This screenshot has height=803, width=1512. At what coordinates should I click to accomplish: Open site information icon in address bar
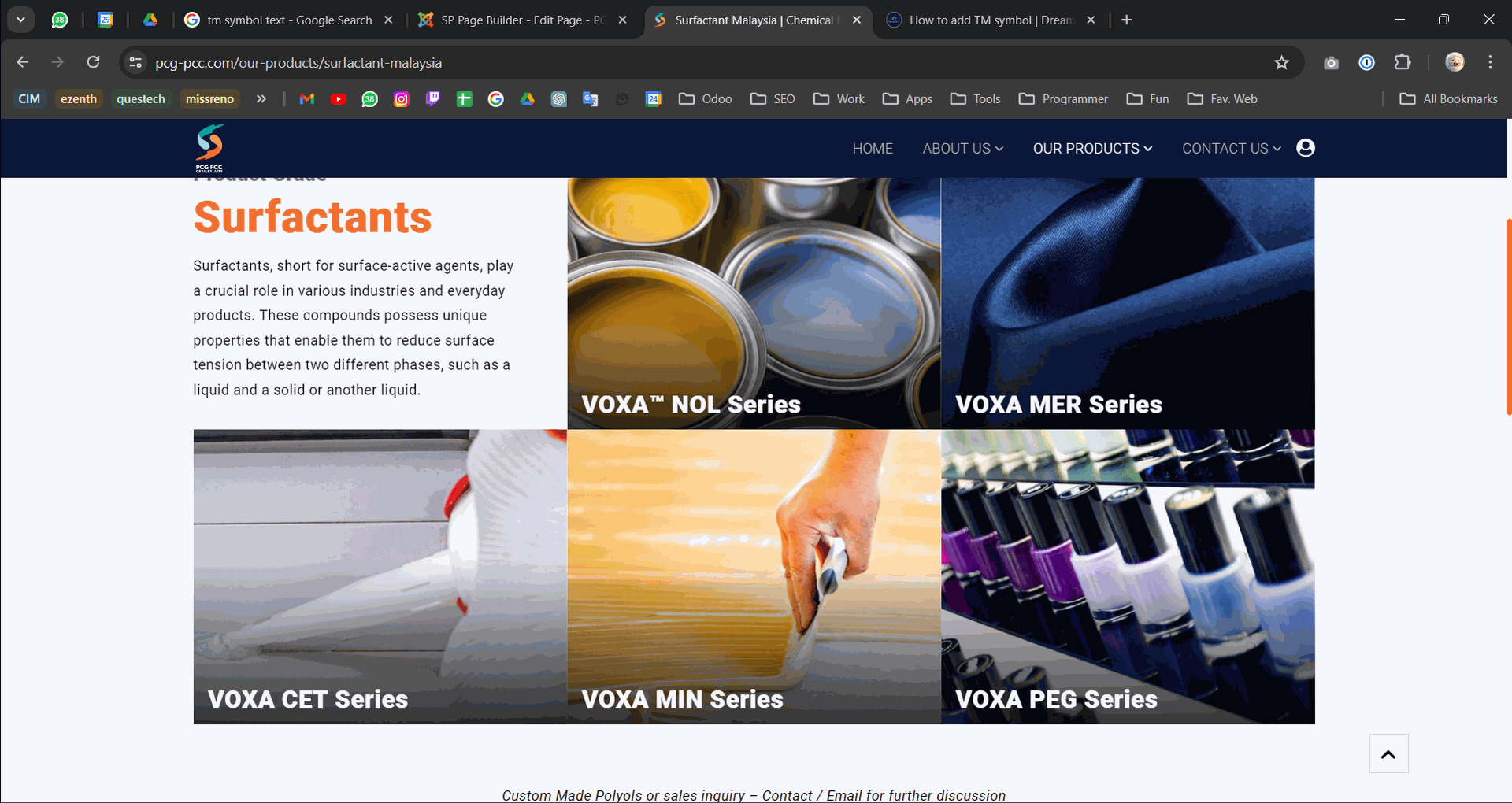pos(135,62)
